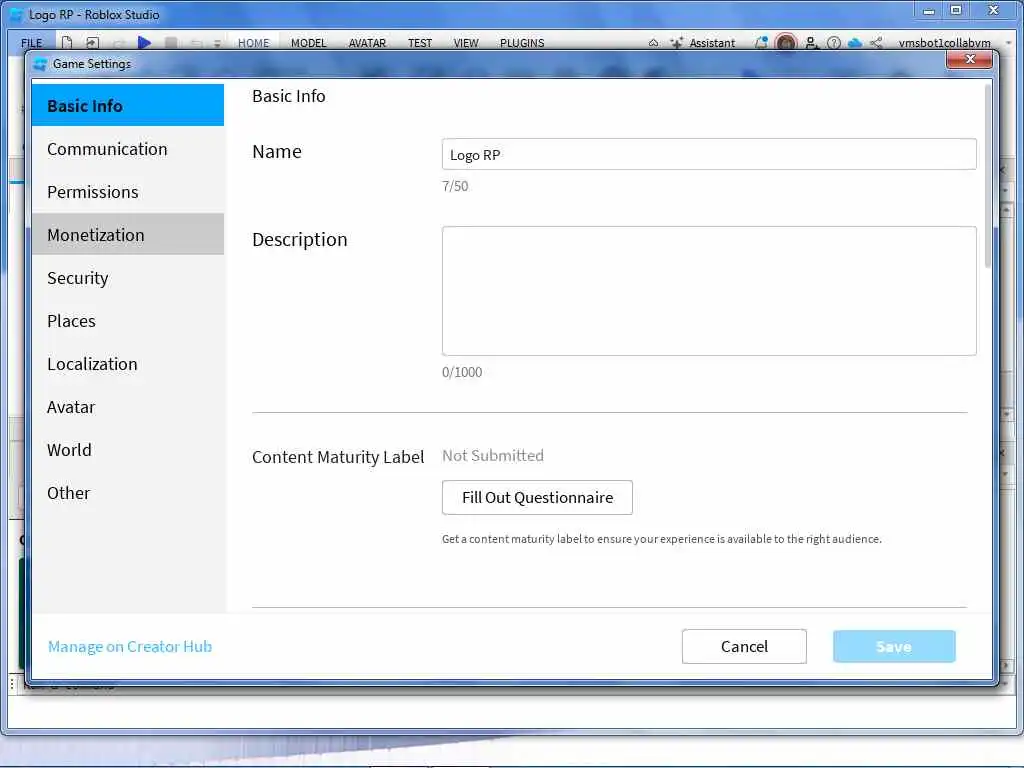Switch to the VIEW ribbon tab
Viewport: 1024px width, 768px height.
tap(466, 42)
